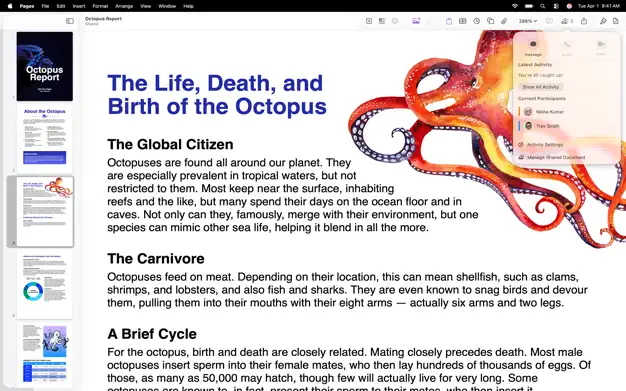Click the Table toolbar icon
Viewport: 626px width, 391px height.
[463, 21]
